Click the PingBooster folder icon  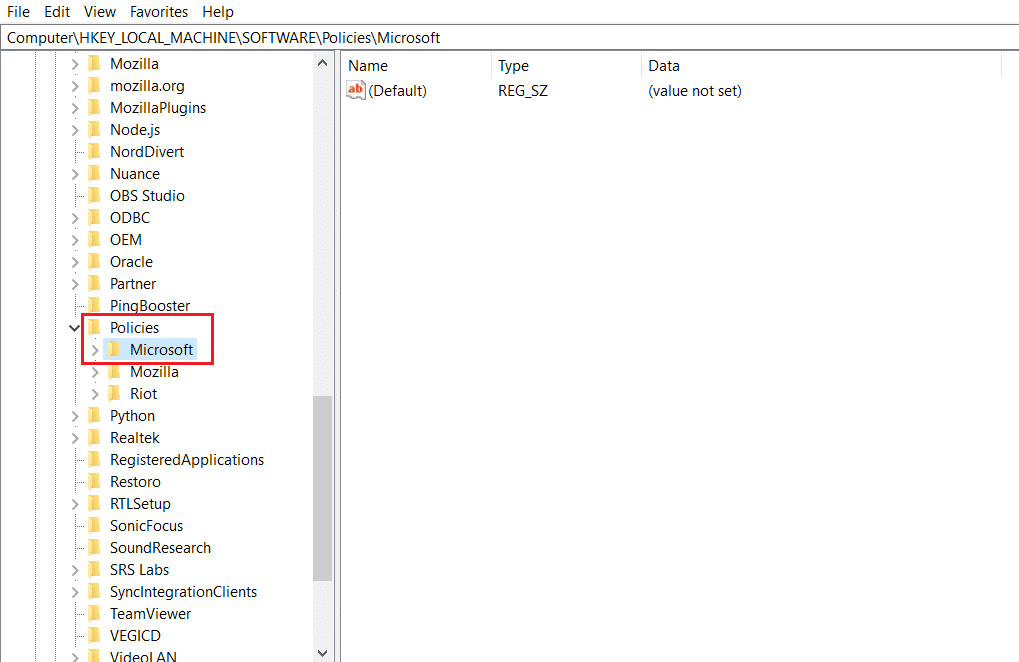click(94, 305)
